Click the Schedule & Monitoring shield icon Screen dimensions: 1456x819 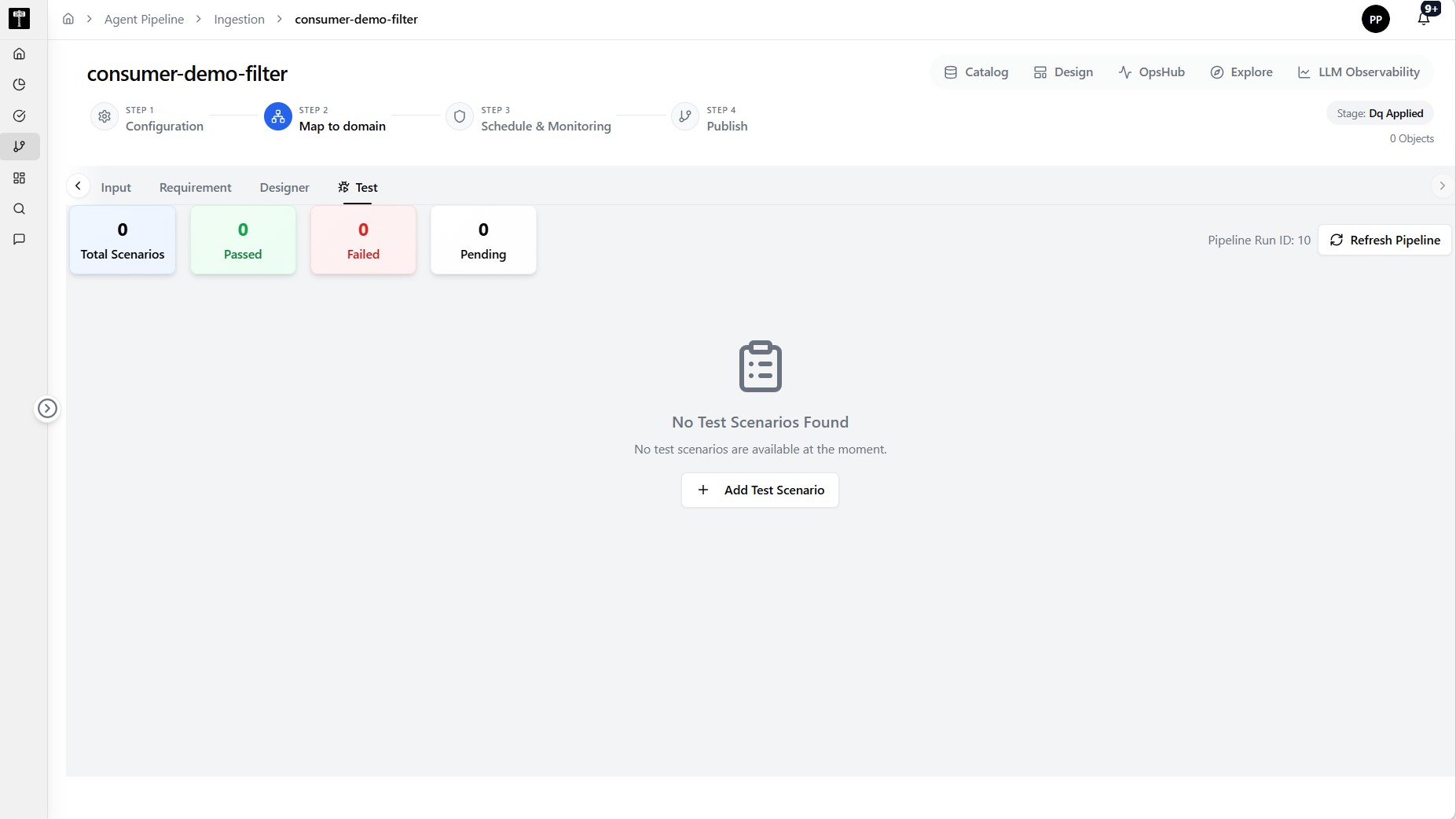tap(460, 117)
